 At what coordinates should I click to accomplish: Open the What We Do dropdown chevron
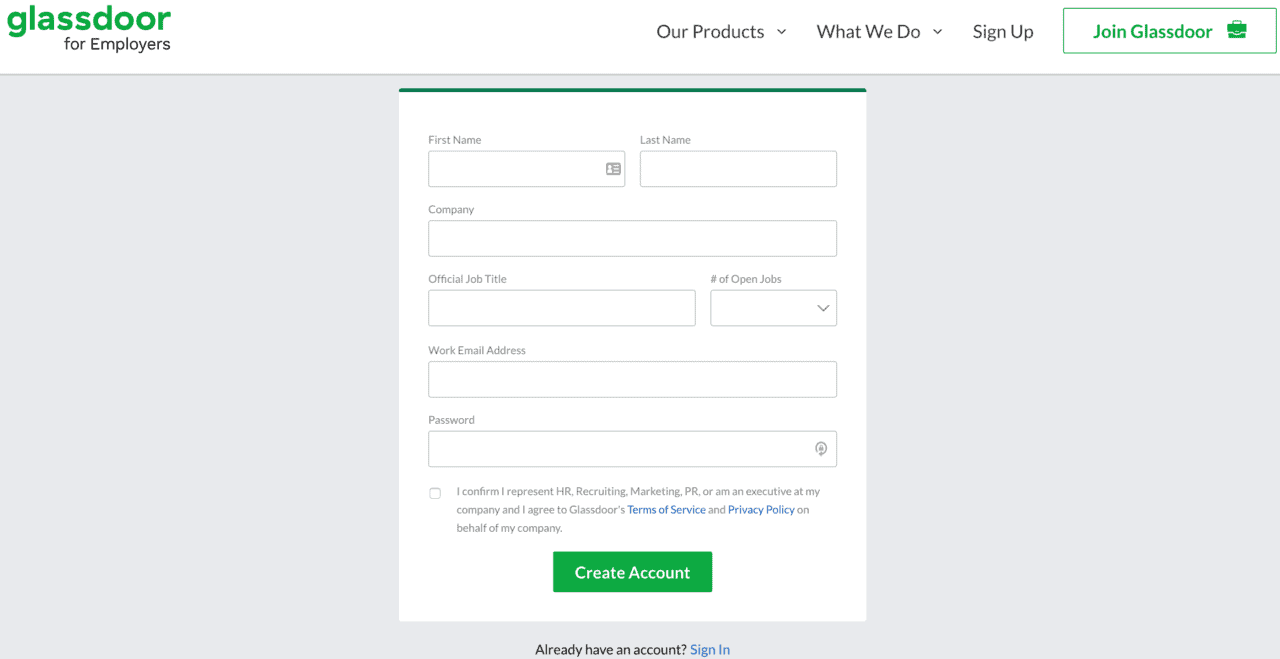click(937, 31)
